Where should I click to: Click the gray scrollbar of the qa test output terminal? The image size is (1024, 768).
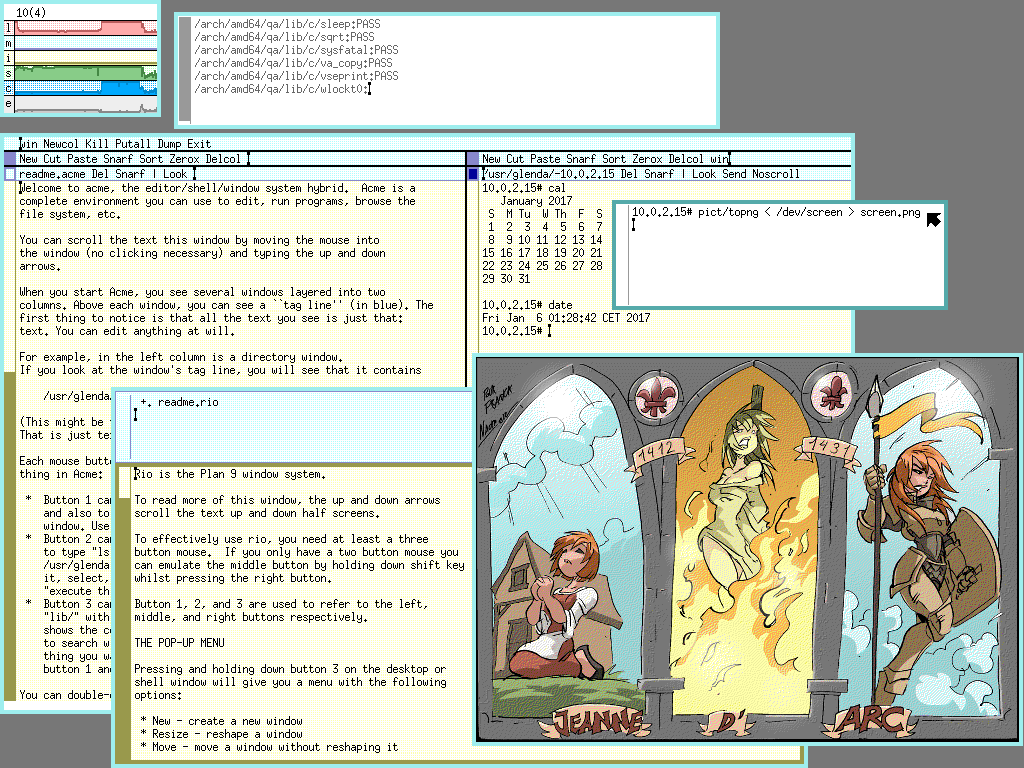click(185, 70)
